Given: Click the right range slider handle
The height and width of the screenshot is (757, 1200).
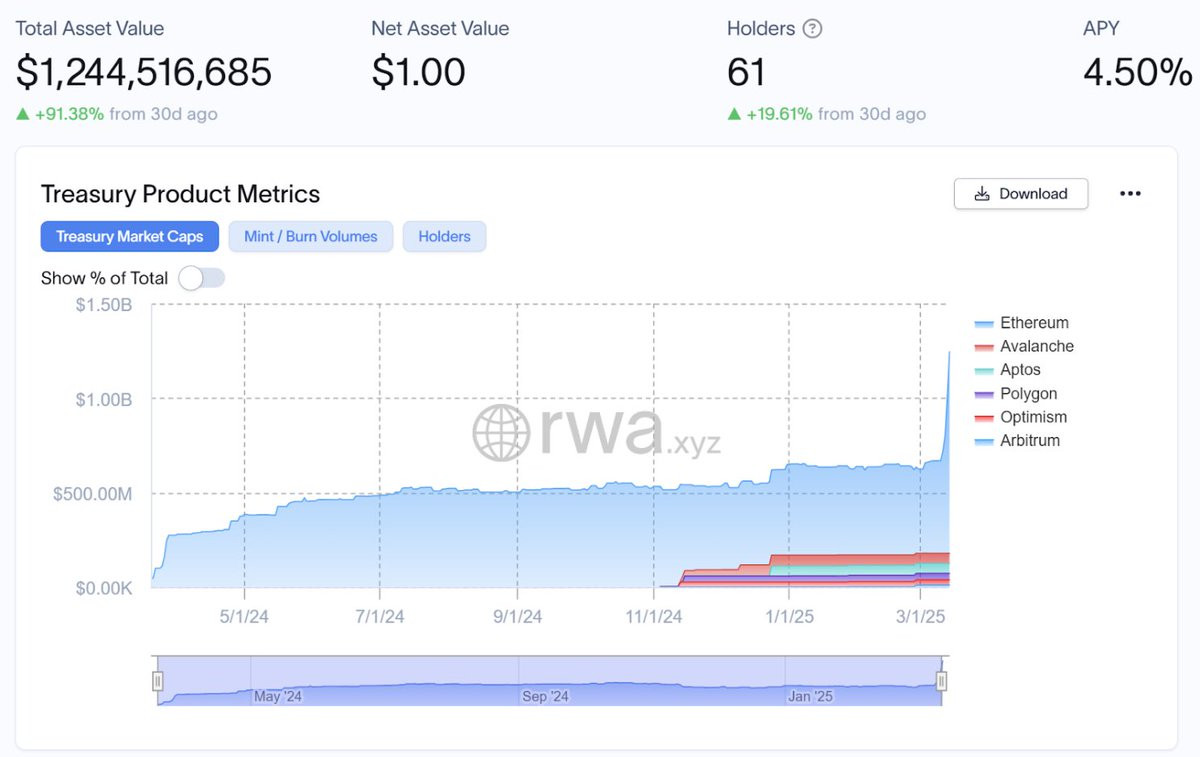Looking at the screenshot, I should [941, 681].
